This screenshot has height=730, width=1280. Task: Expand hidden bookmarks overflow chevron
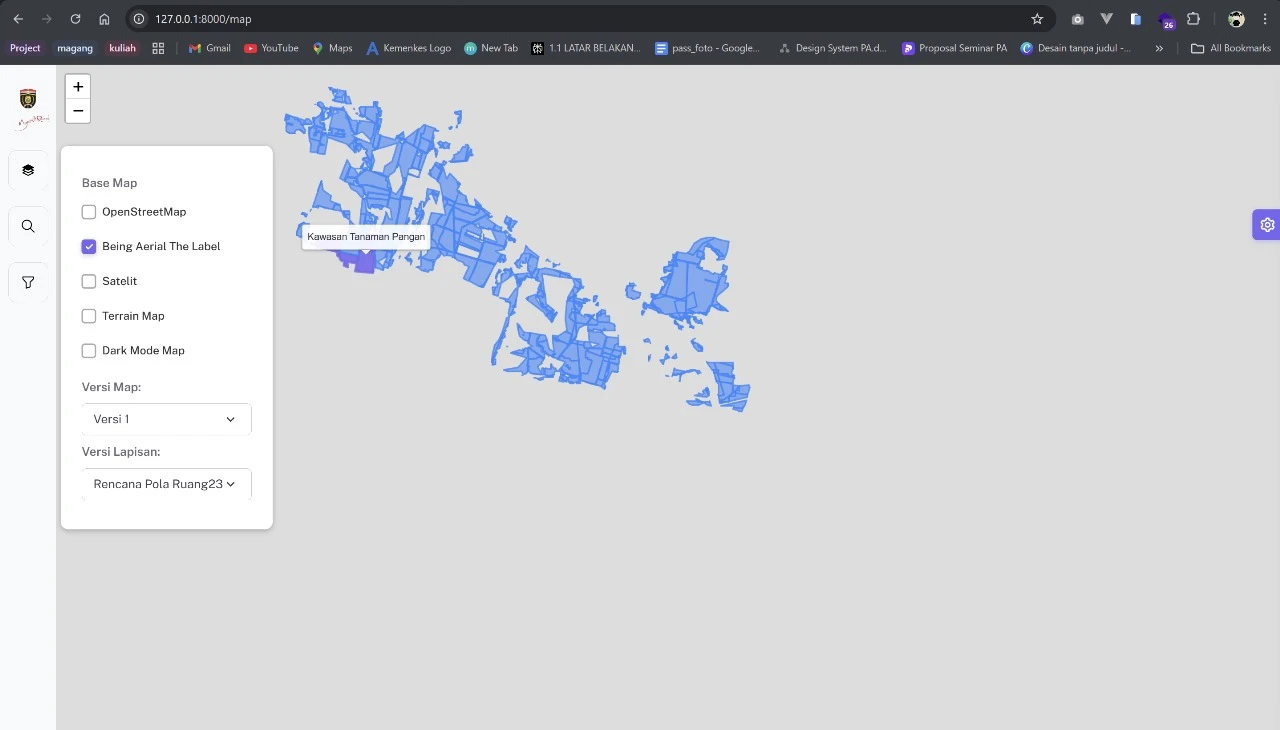coord(1159,48)
